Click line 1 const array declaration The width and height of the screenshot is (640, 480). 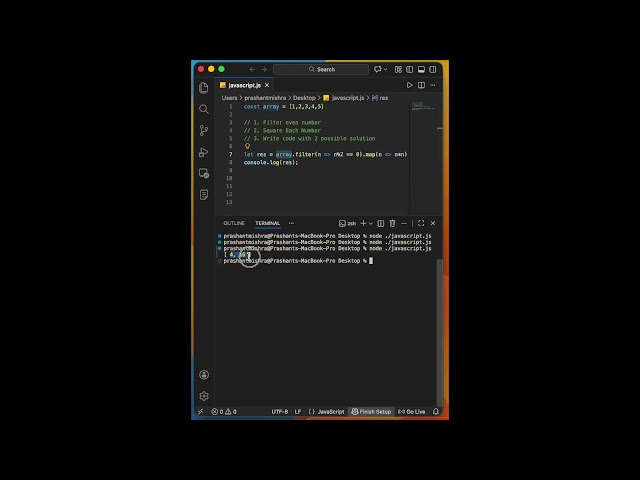pos(284,107)
